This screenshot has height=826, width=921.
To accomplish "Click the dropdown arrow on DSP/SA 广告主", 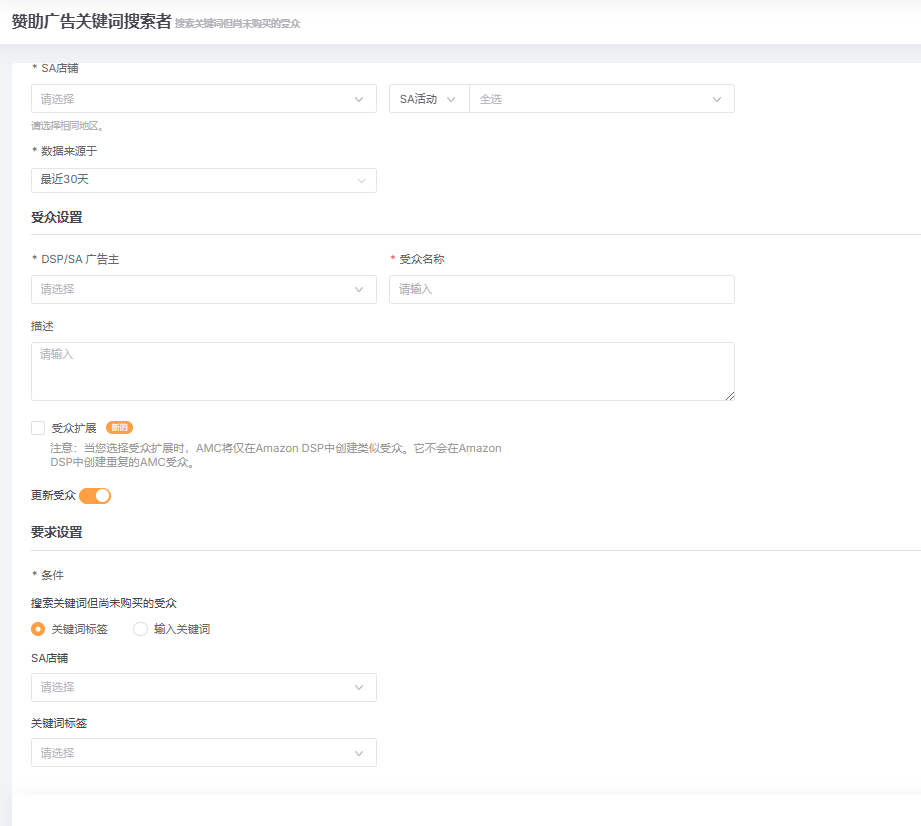I will click(360, 289).
